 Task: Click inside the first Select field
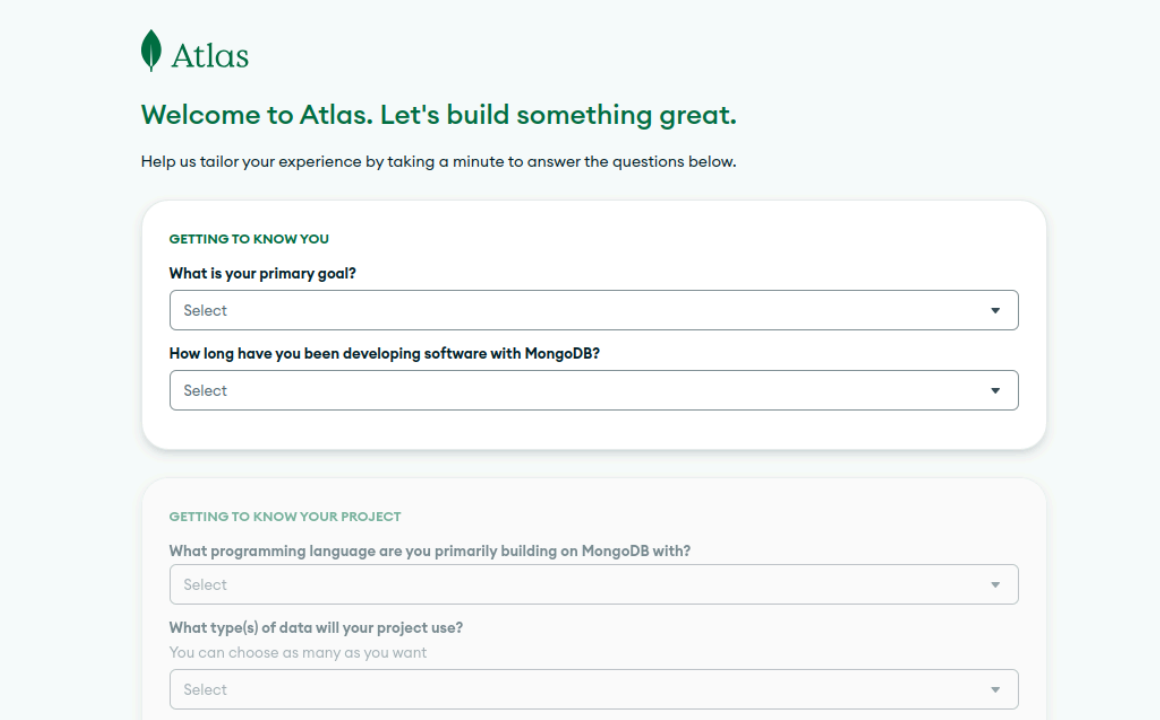(x=400, y=310)
